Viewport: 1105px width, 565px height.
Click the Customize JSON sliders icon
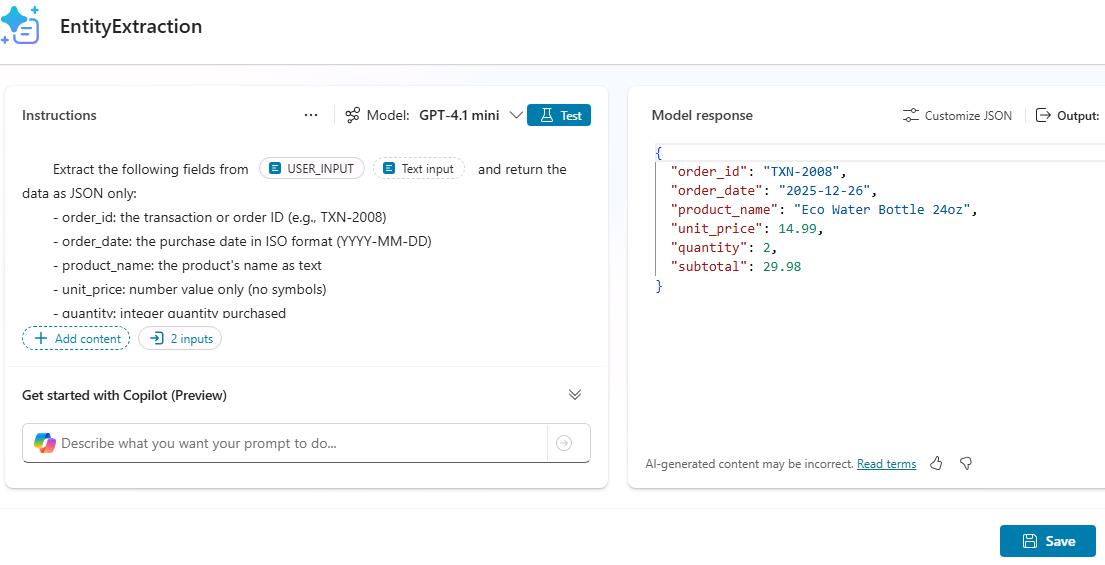tap(910, 116)
